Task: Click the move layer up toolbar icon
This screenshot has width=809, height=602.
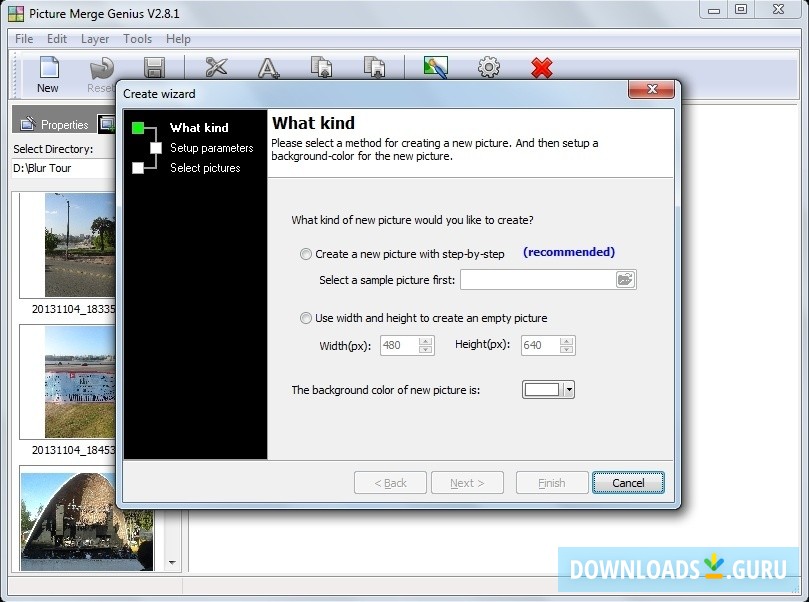Action: click(321, 67)
